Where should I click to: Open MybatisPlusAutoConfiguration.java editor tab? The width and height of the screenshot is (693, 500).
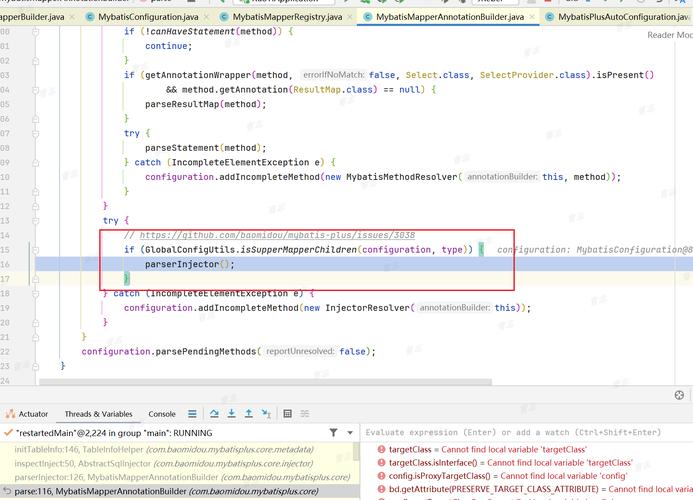coord(622,17)
